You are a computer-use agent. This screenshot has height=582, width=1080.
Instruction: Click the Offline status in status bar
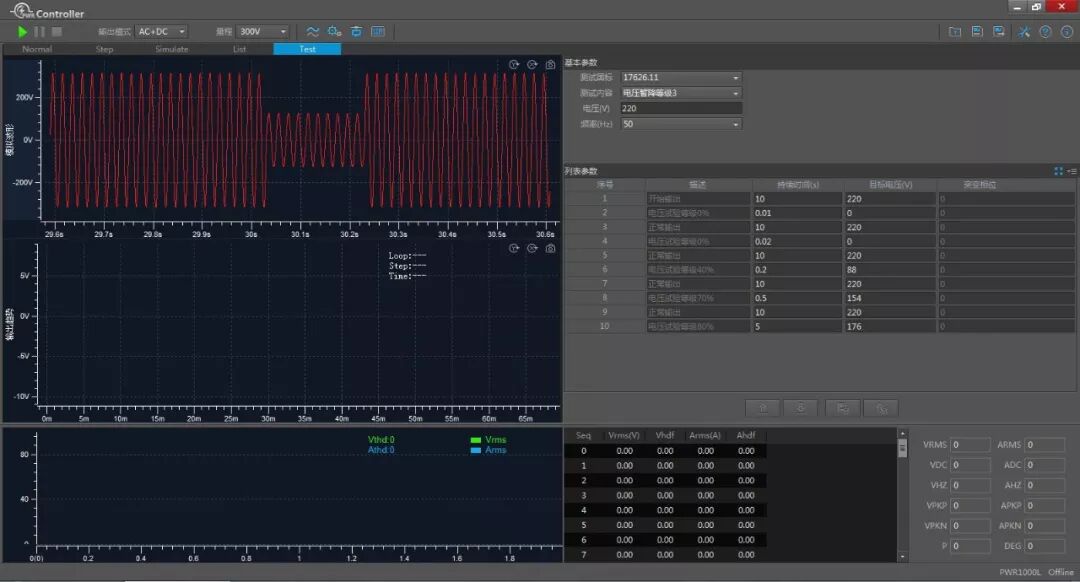(1061, 572)
